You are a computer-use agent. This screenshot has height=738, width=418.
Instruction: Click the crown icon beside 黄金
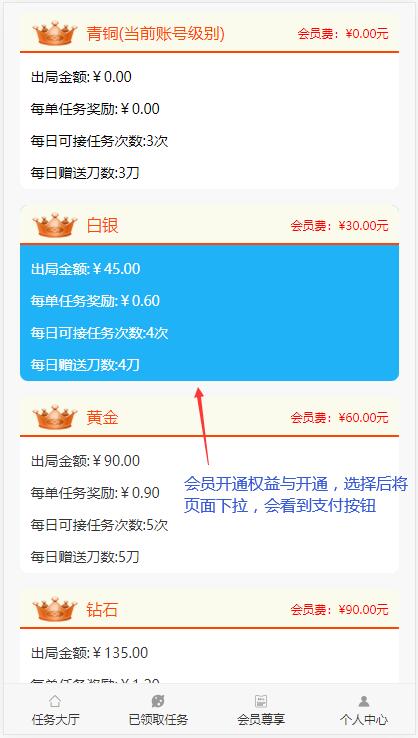pos(55,417)
